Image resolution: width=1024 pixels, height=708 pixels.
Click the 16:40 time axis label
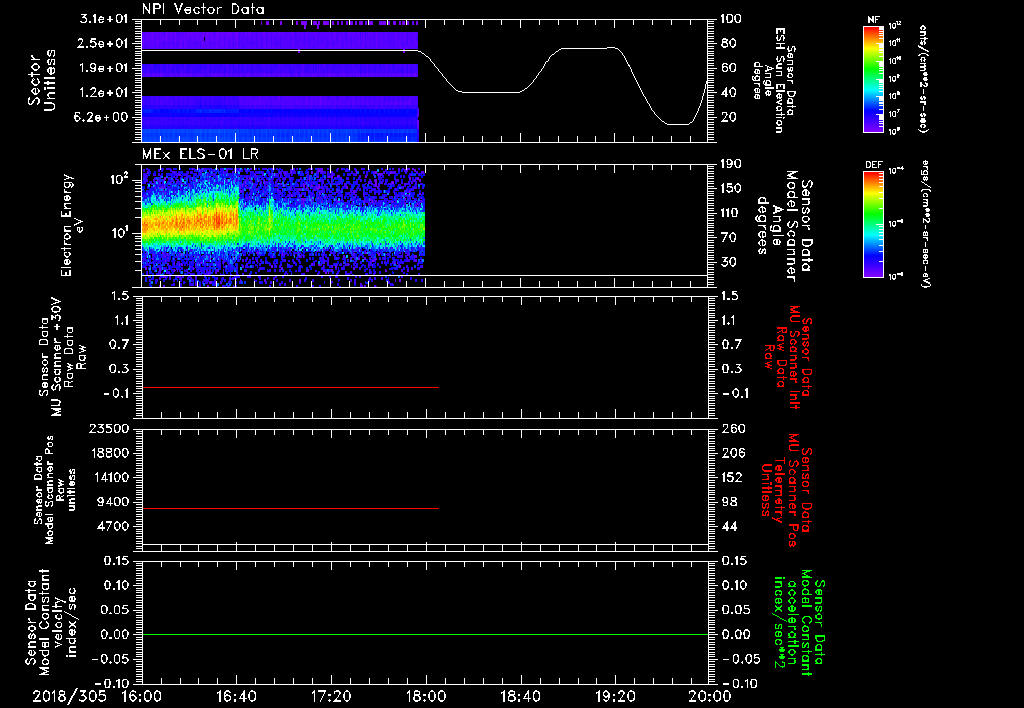point(236,696)
